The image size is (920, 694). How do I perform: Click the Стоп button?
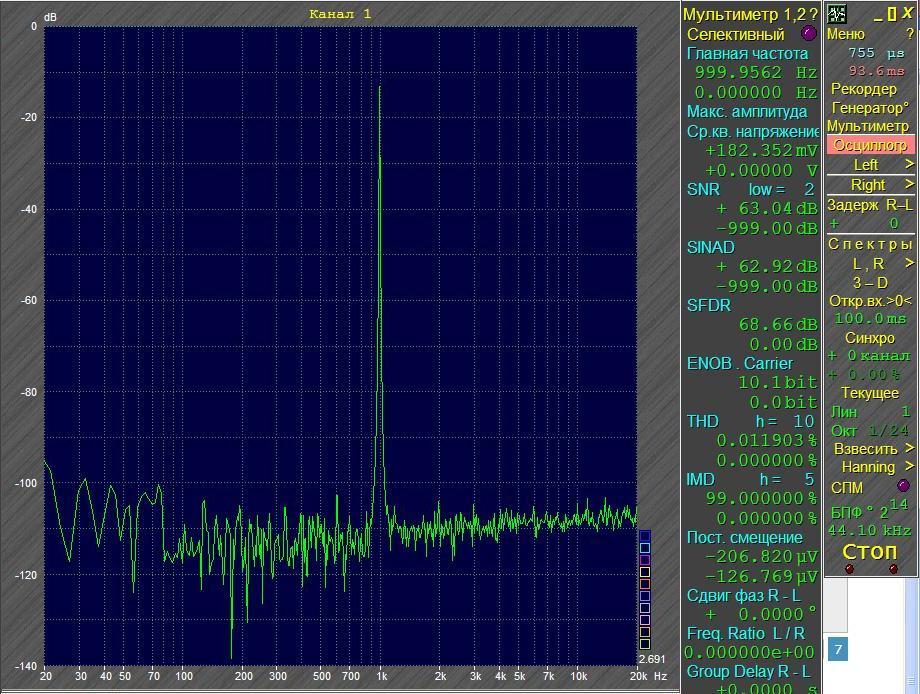(x=870, y=552)
